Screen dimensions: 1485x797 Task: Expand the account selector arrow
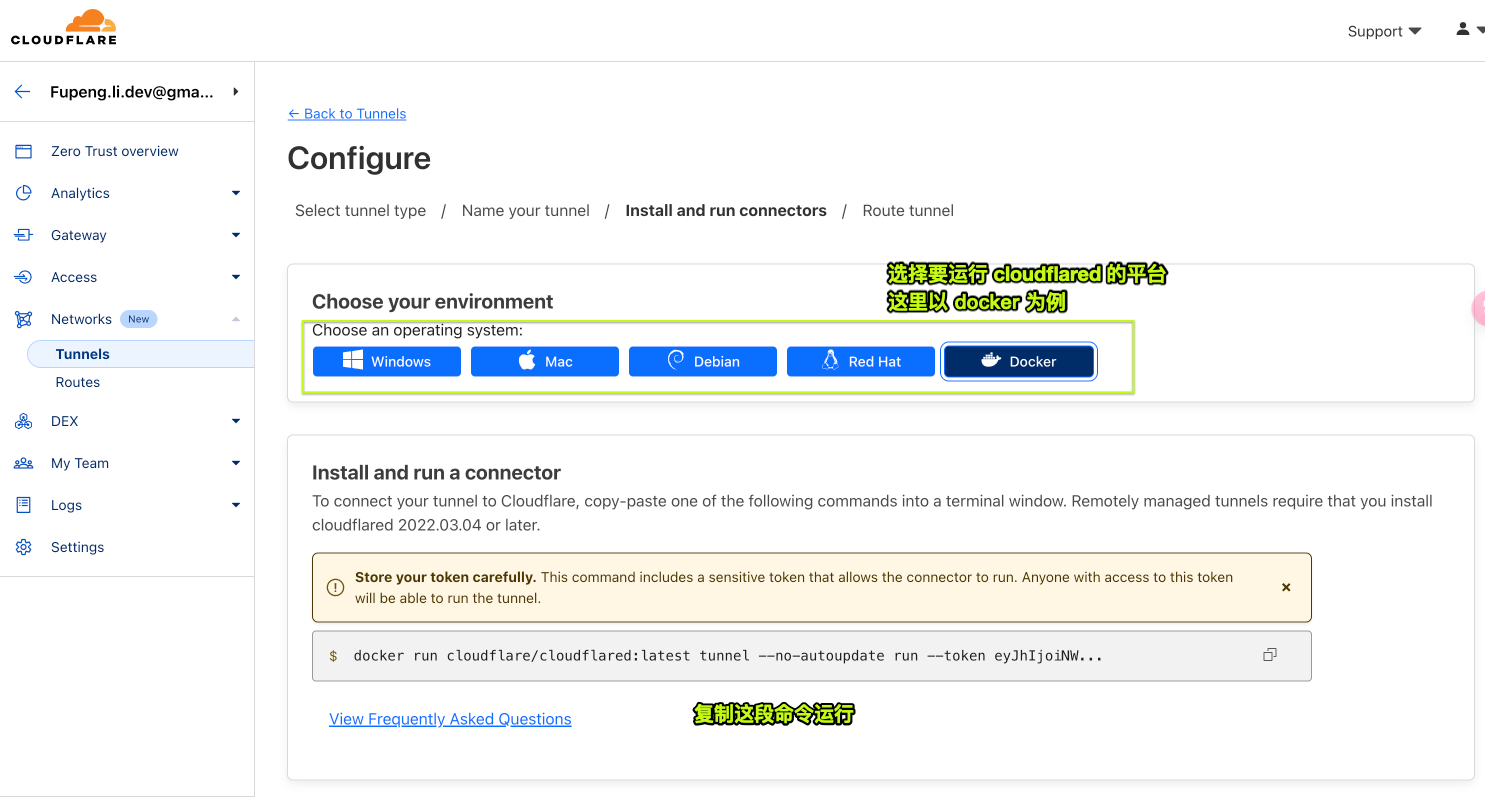[x=236, y=92]
